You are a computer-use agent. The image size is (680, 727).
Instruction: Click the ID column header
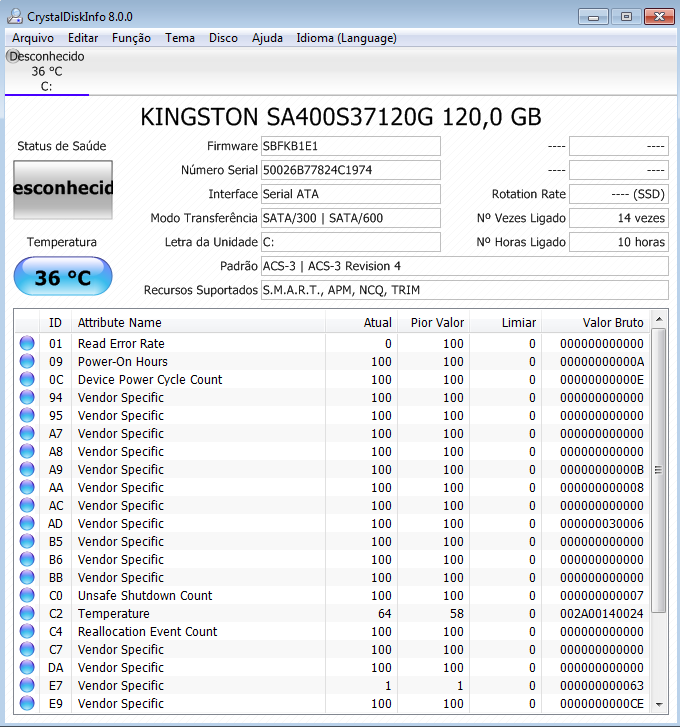[x=55, y=322]
